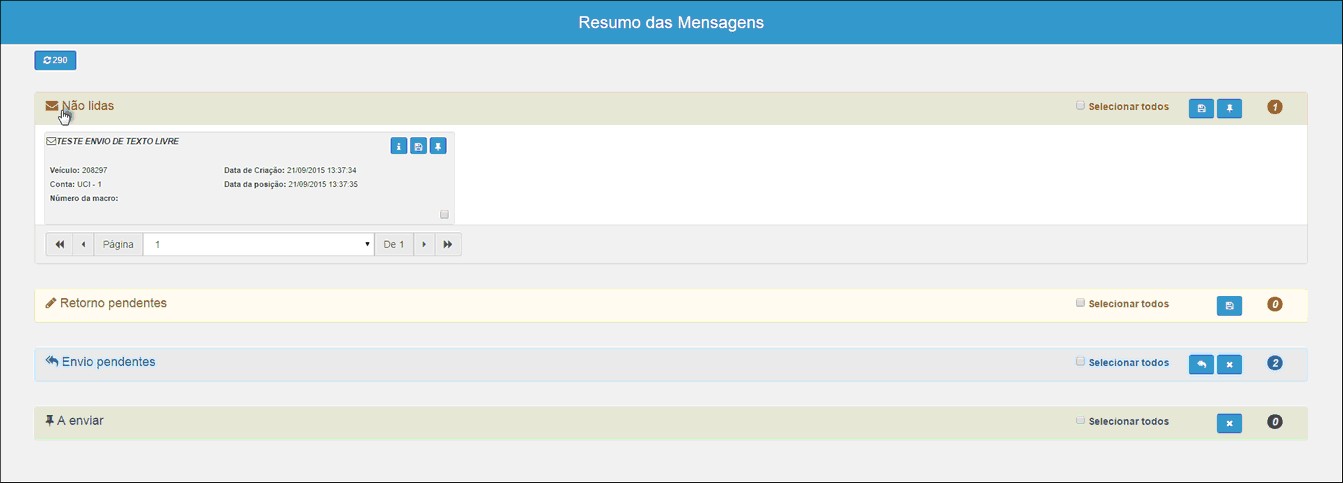
Task: Tick Selecionar todos in A enviar
Action: point(1080,420)
